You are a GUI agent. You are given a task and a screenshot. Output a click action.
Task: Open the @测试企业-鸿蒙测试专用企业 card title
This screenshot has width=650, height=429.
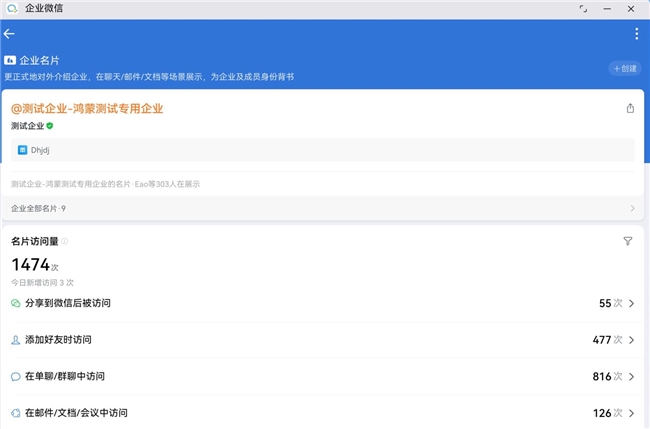(x=87, y=109)
